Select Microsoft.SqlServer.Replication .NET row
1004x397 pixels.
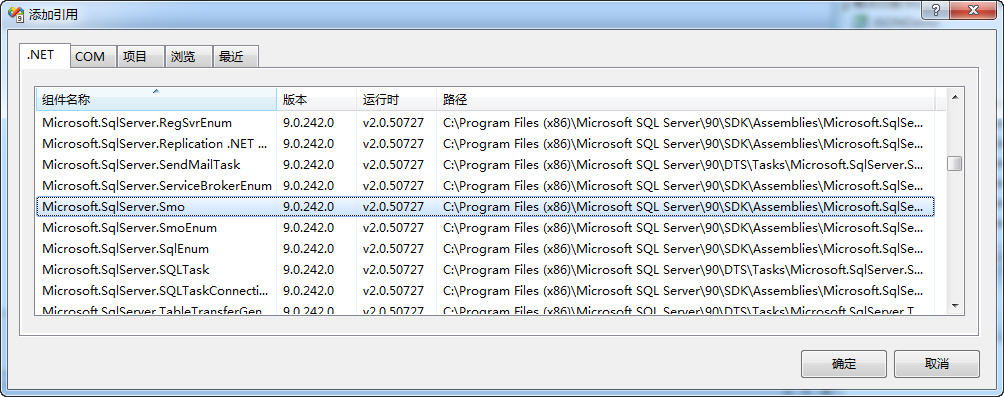click(485, 143)
